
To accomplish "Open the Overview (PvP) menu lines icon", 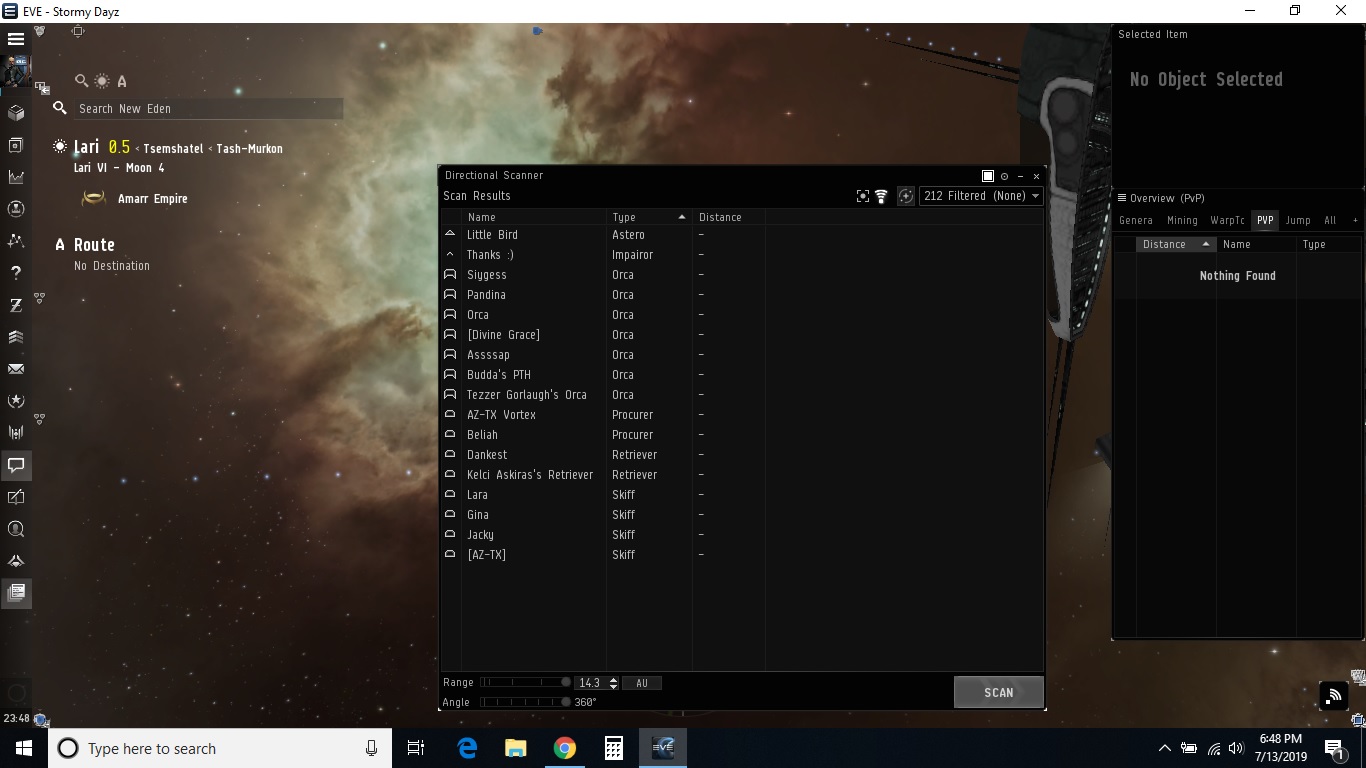I will point(1122,198).
